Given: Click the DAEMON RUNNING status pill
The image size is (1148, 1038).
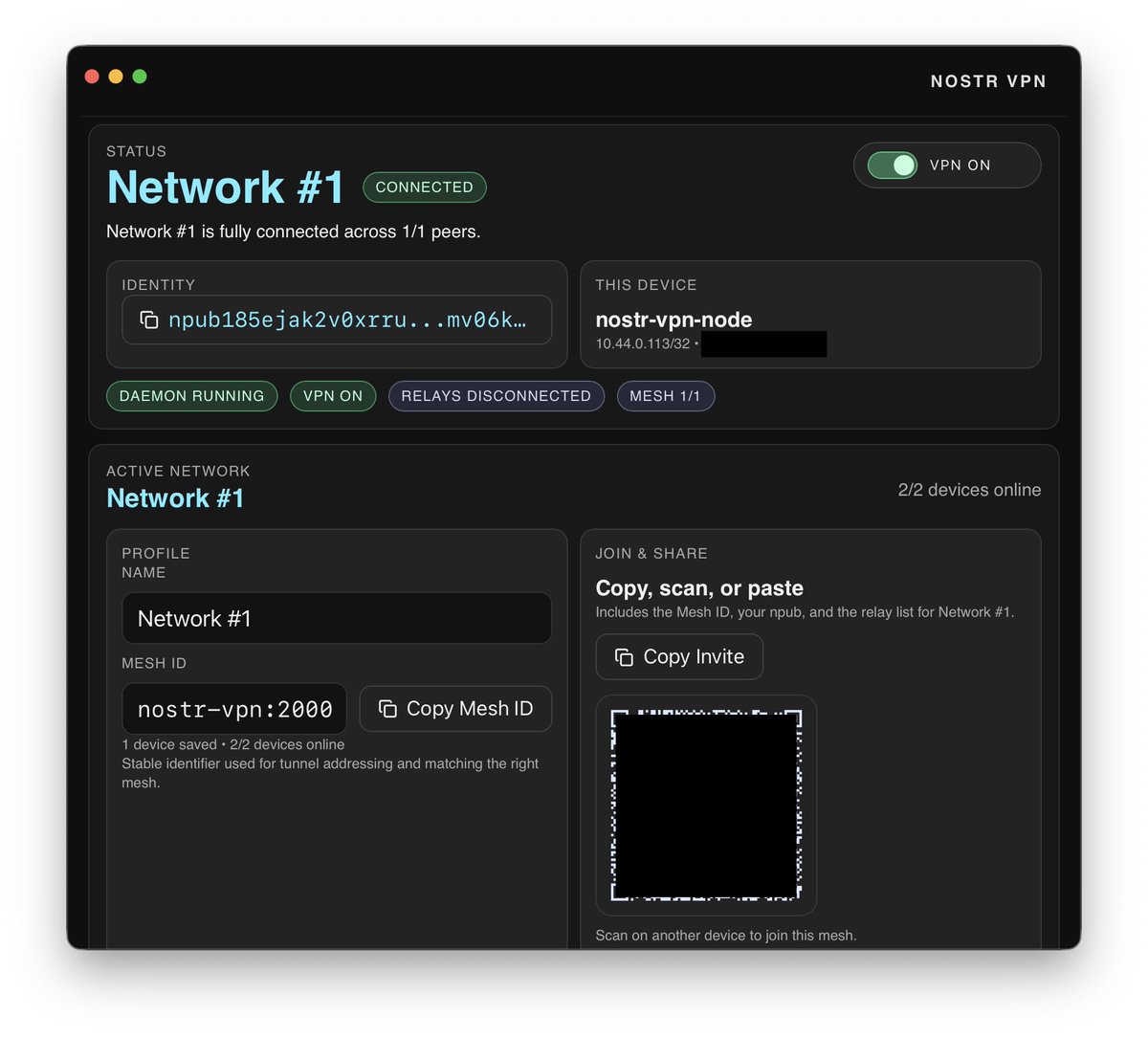Looking at the screenshot, I should coord(191,396).
